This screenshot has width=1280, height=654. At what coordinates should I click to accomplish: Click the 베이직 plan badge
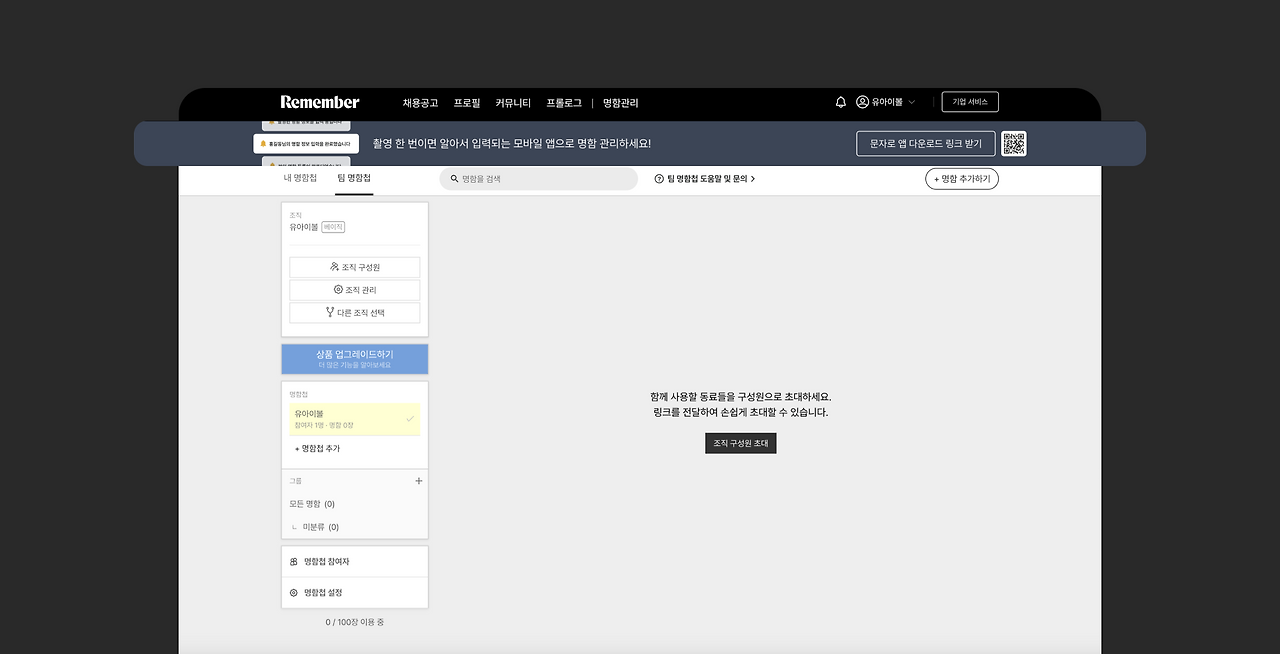click(x=333, y=227)
